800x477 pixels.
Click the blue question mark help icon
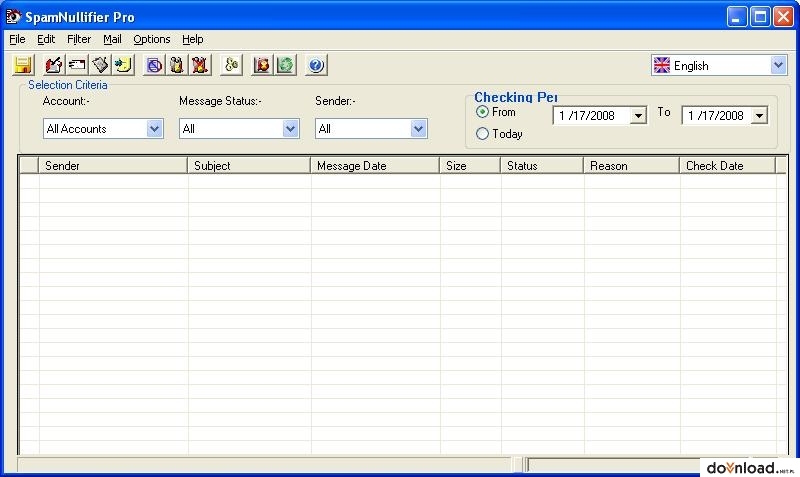(316, 65)
